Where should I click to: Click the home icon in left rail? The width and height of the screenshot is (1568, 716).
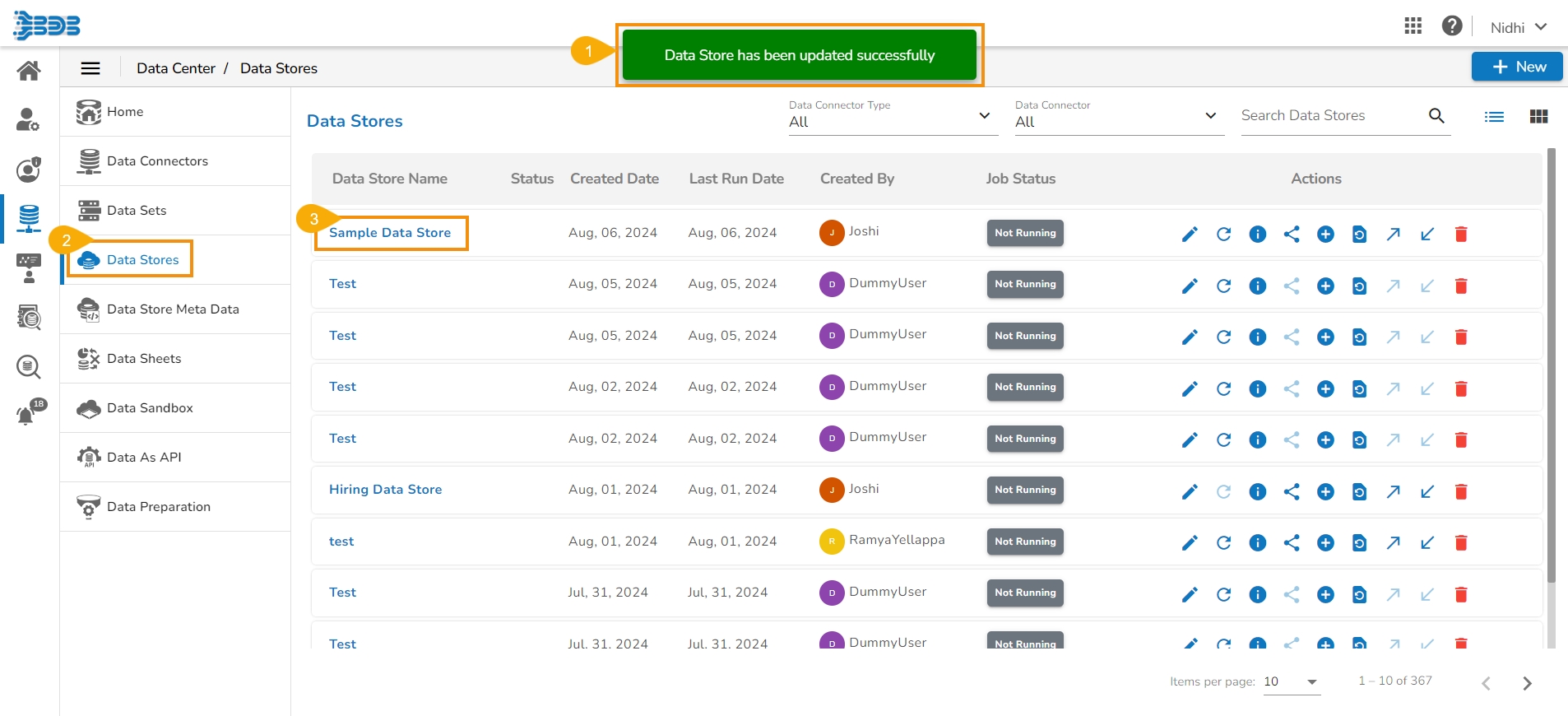coord(29,71)
